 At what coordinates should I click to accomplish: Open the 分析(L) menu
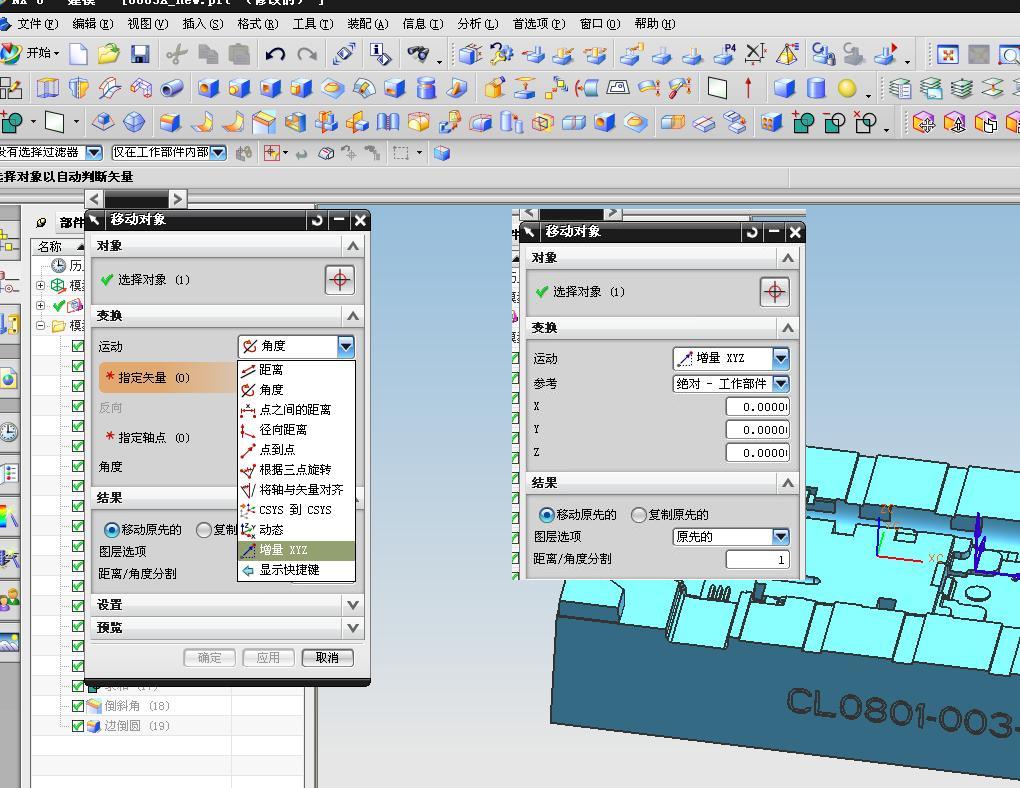point(477,24)
